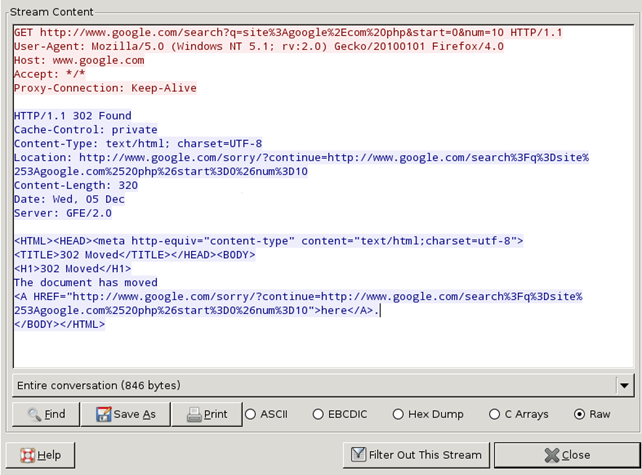Screen dimensions: 642x475
Task: Click the Location header line
Action: [300, 158]
